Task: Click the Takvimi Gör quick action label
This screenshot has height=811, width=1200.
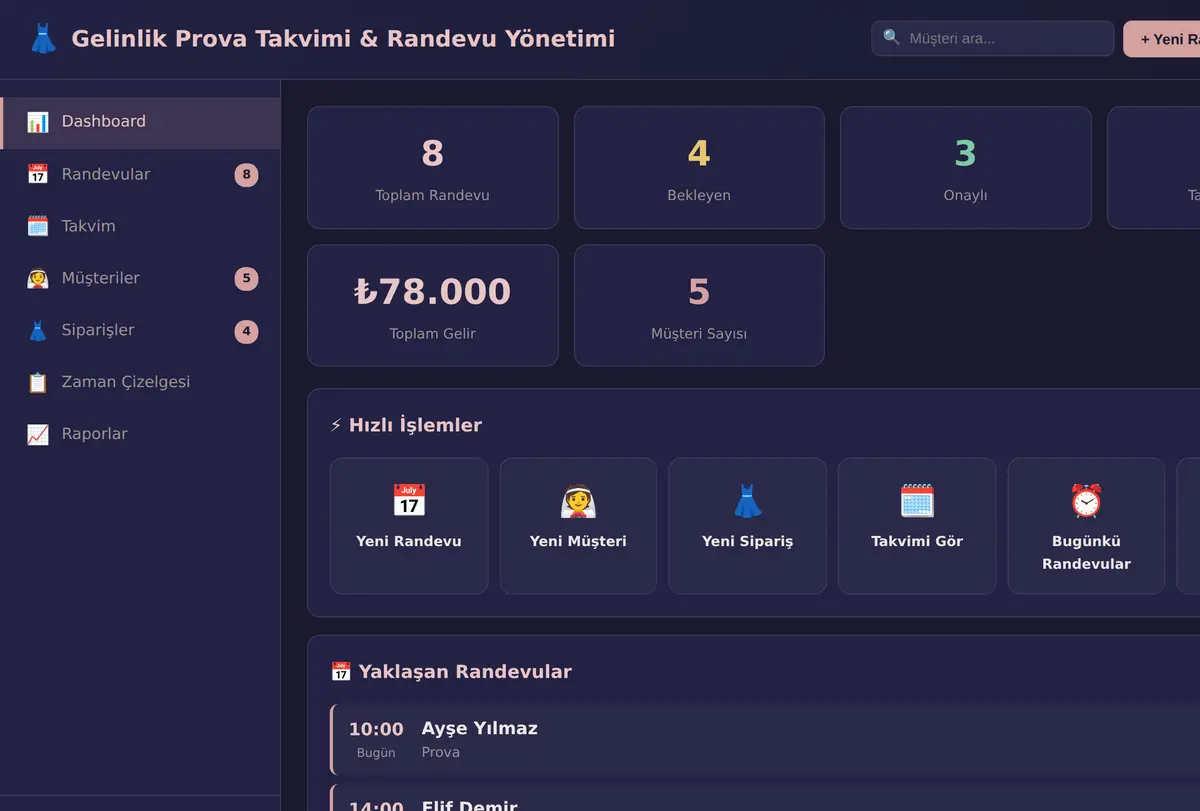Action: [x=917, y=541]
